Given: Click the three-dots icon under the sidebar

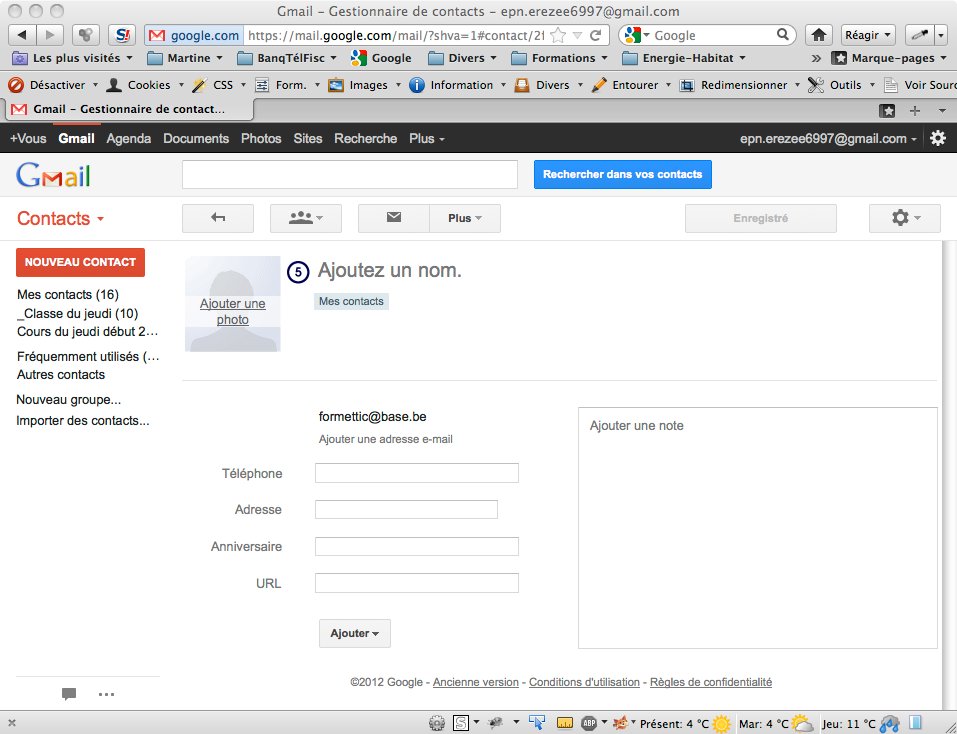Looking at the screenshot, I should click(106, 694).
